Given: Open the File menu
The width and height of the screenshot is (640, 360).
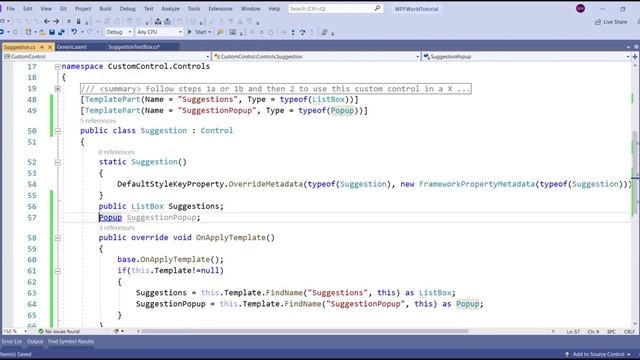Looking at the screenshot, I should click(11, 9).
